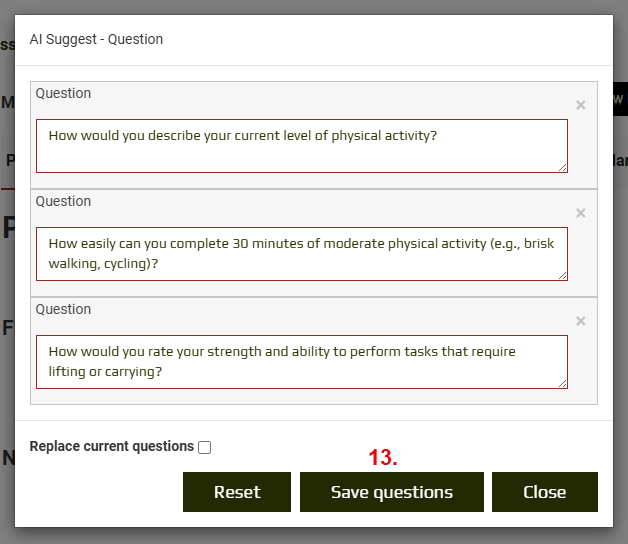
Task: Edit the 'current level of physical activity' question field
Action: click(301, 145)
